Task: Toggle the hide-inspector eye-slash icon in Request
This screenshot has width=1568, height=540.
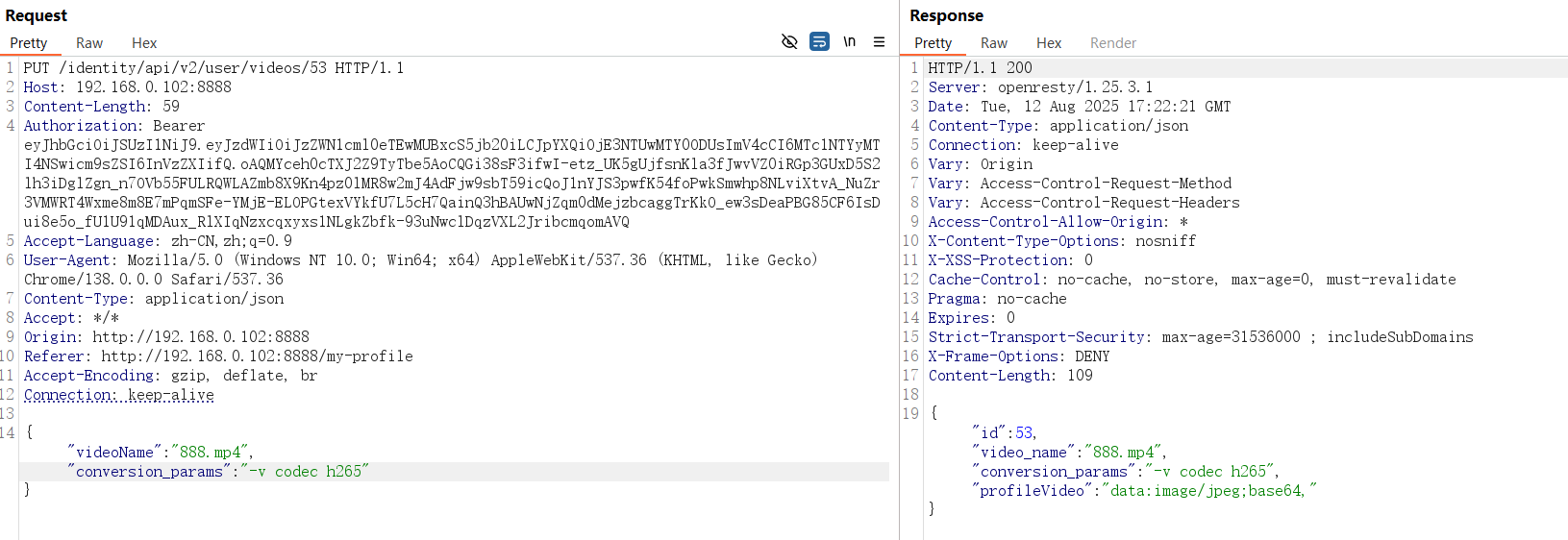Action: tap(789, 42)
